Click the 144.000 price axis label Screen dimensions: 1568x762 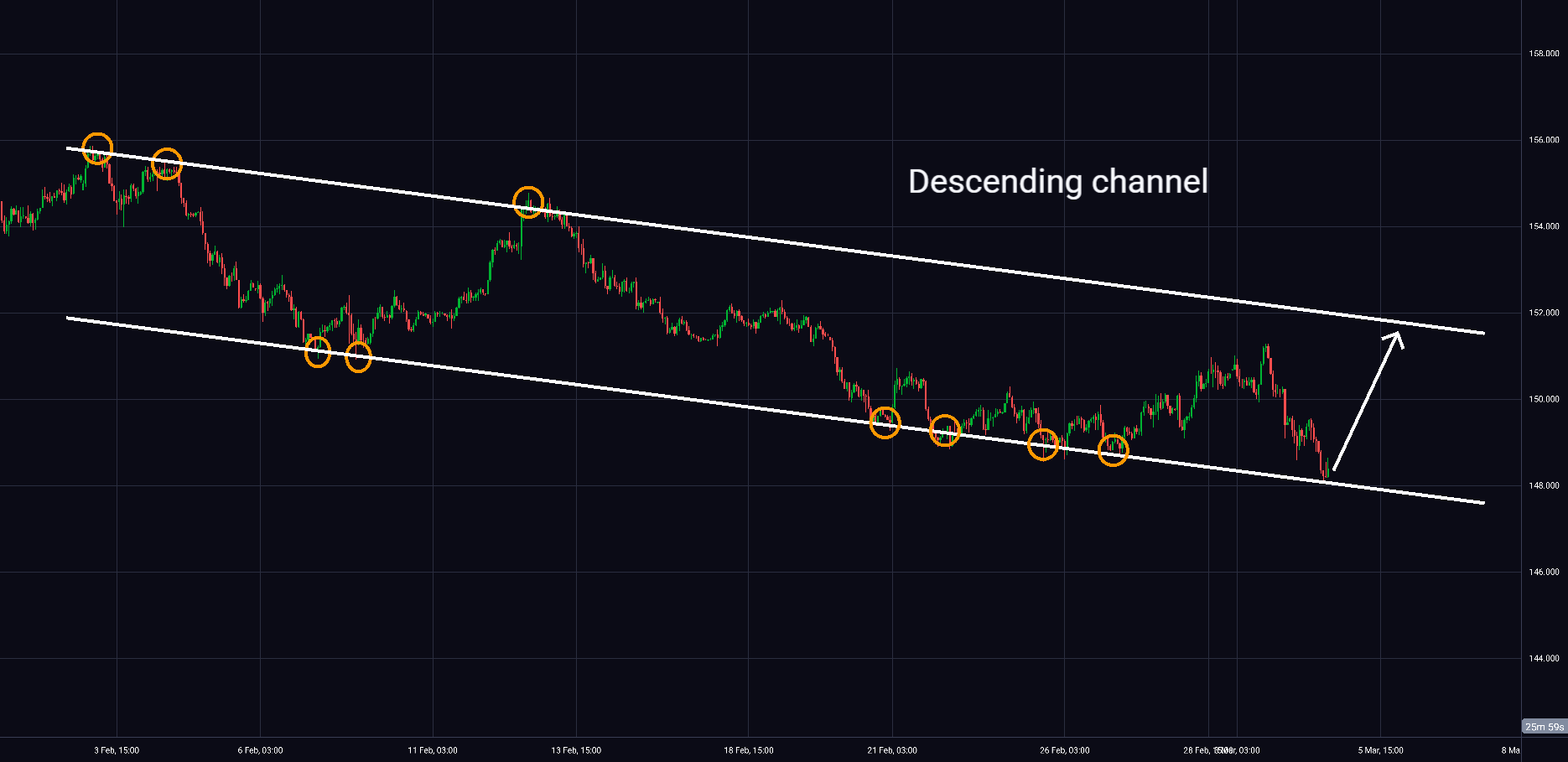coord(1544,658)
